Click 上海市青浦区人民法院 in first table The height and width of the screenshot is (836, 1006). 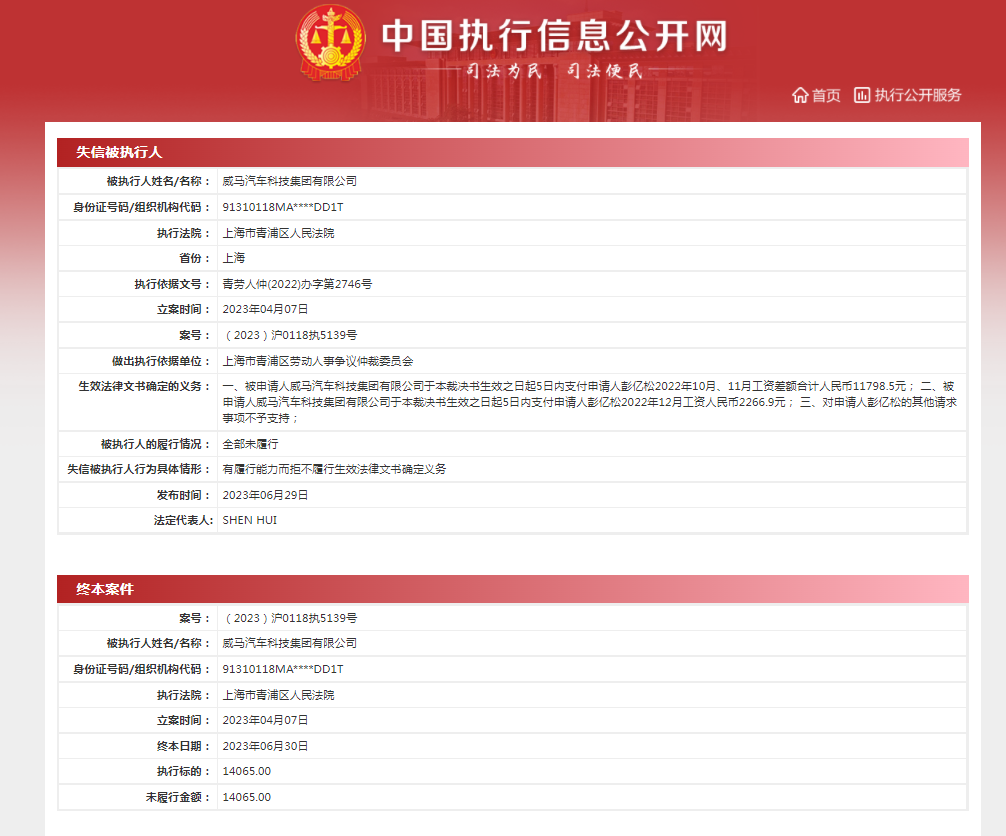click(278, 233)
